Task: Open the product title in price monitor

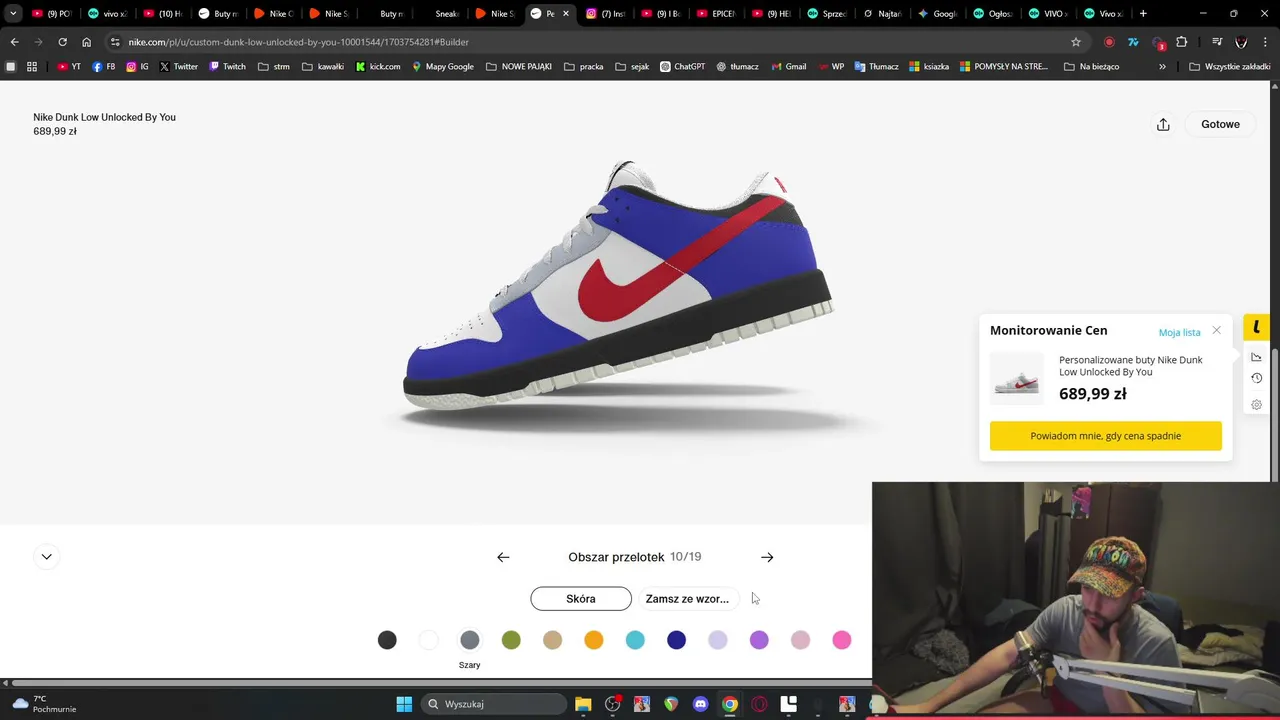Action: pyautogui.click(x=1131, y=366)
